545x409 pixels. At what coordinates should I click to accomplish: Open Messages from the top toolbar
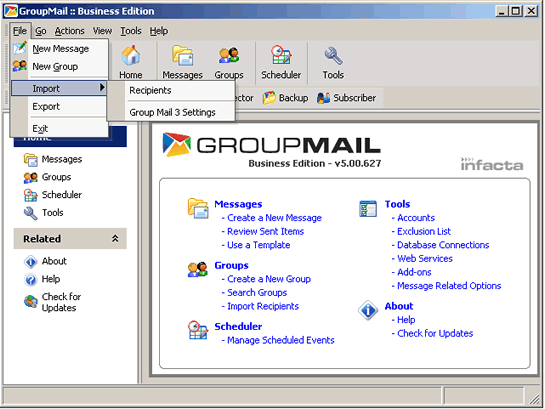tap(182, 63)
